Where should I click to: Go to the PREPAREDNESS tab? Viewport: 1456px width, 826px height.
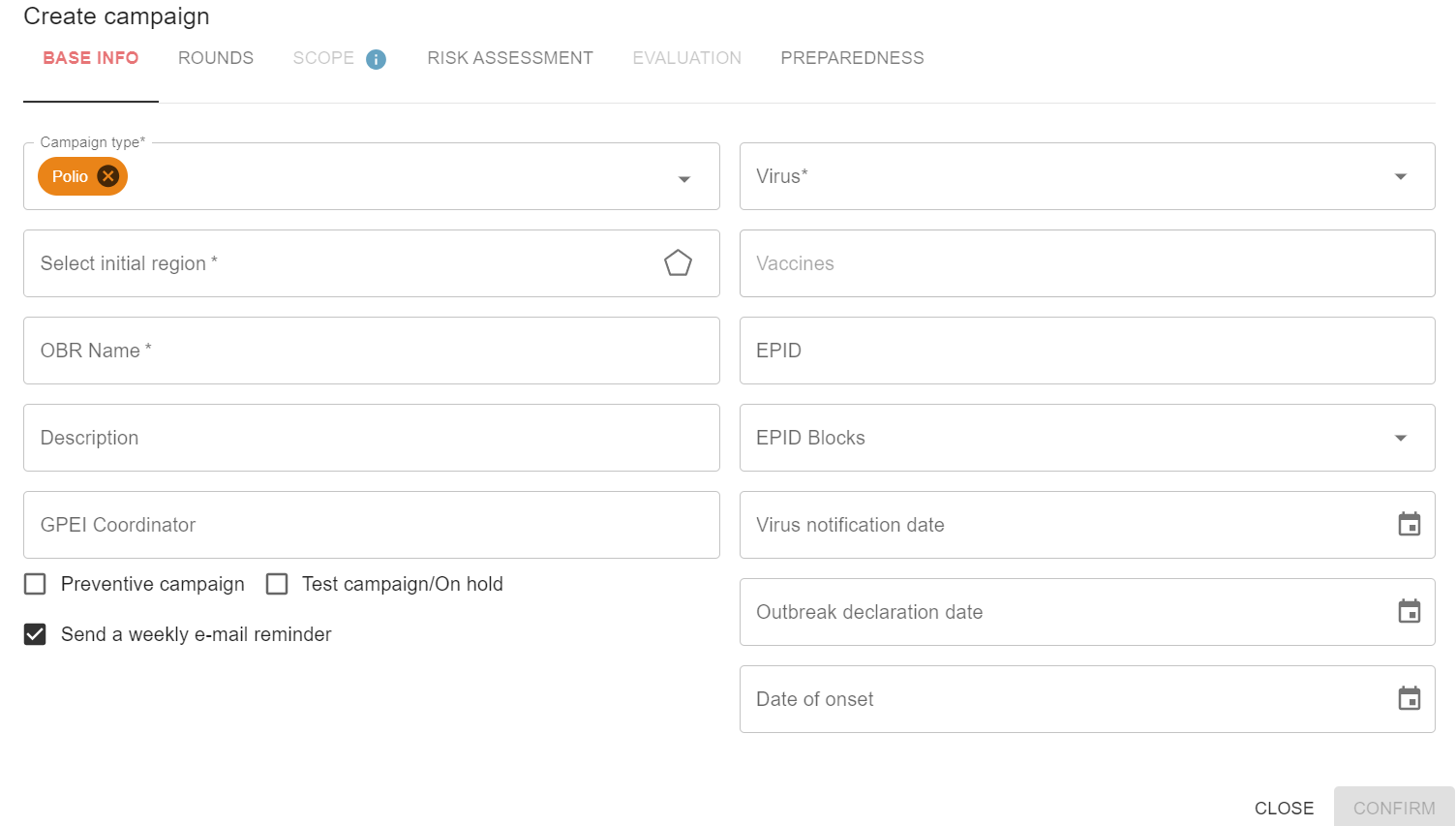coord(852,58)
